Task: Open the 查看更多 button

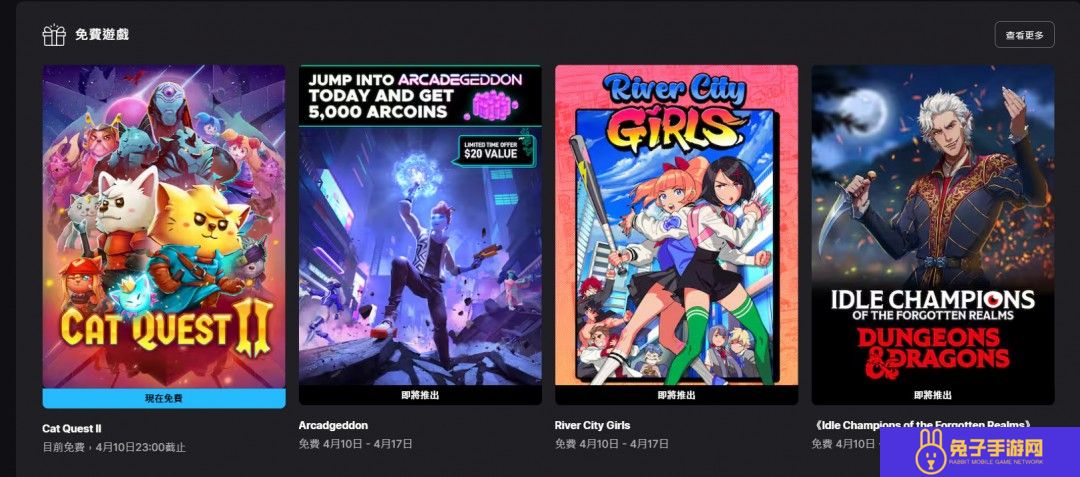Action: (1024, 34)
